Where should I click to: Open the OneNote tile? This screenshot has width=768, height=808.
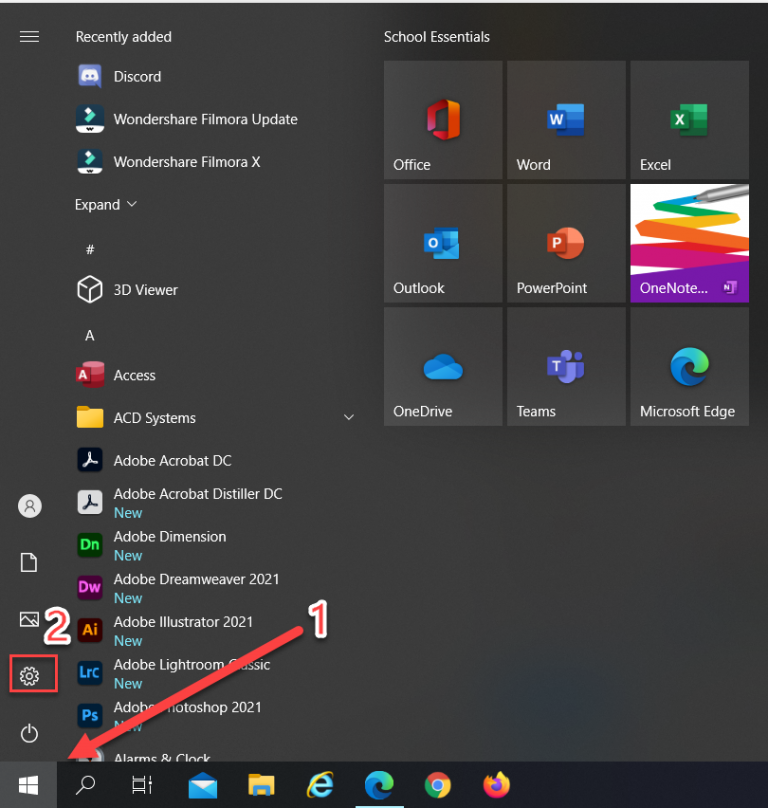click(x=689, y=243)
